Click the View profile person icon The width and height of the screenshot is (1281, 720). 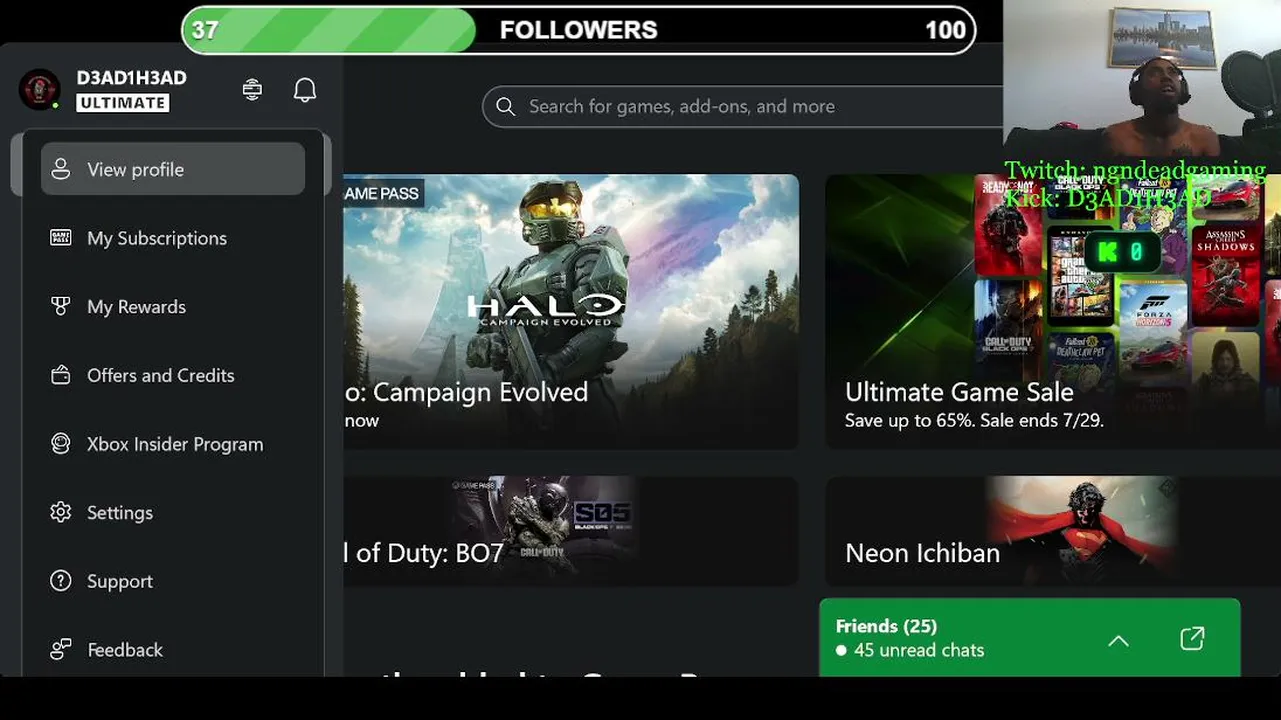(x=61, y=169)
